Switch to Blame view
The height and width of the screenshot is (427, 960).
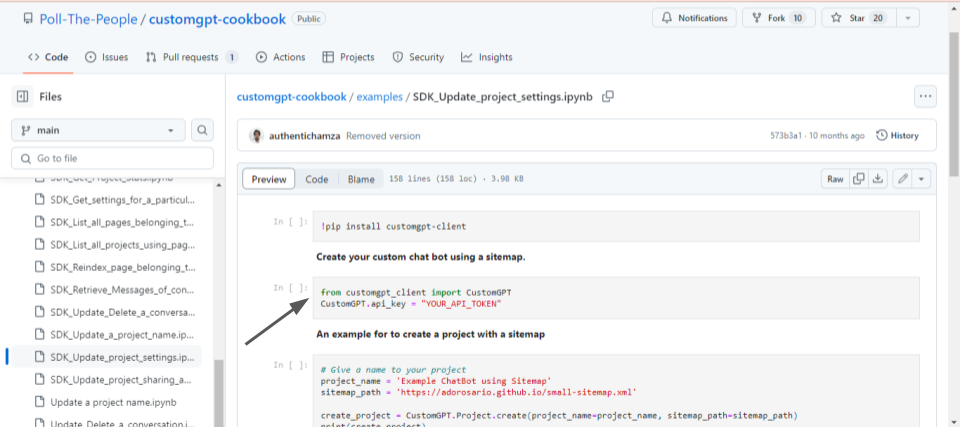coord(361,179)
